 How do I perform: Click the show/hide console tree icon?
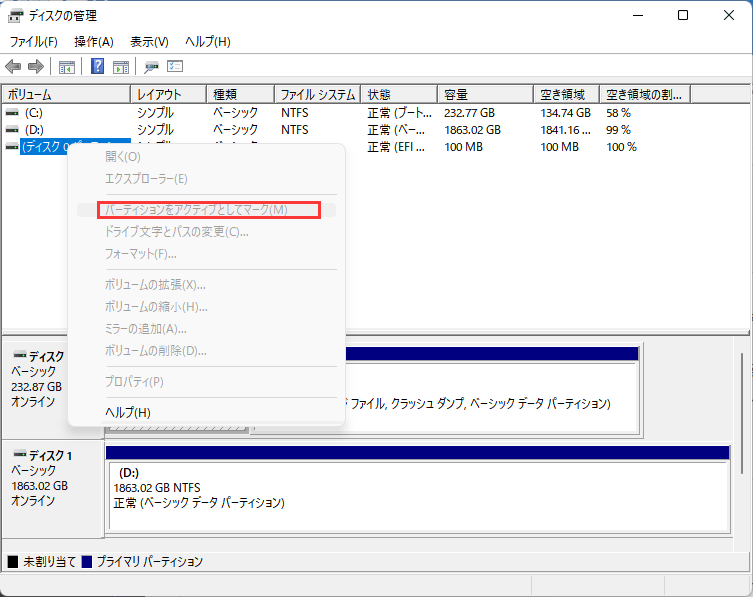coord(67,67)
